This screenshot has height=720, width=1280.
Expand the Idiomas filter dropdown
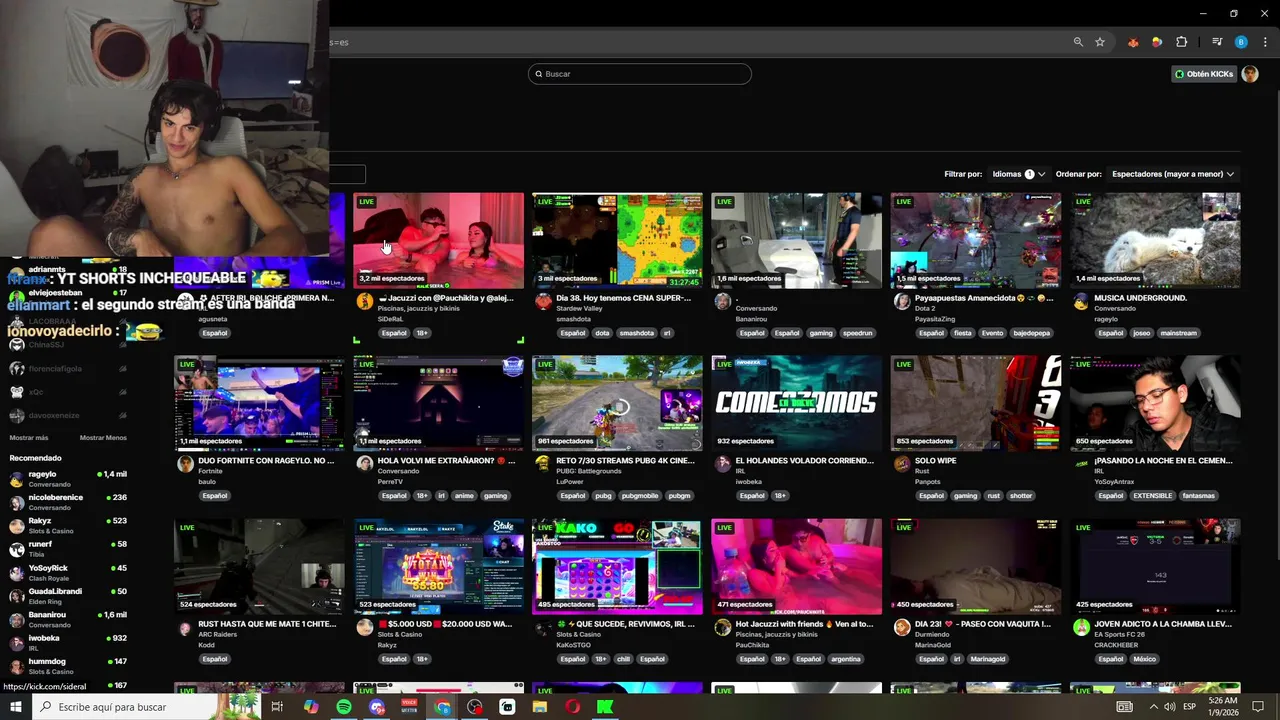tap(1019, 174)
